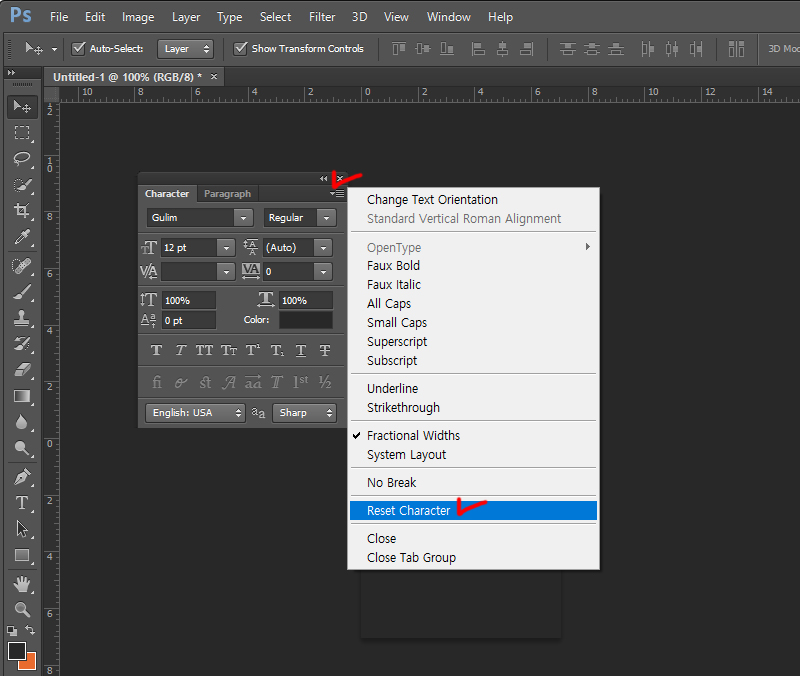The image size is (800, 676).
Task: Click the Auto-Align Layers icon in options bar
Action: (736, 49)
